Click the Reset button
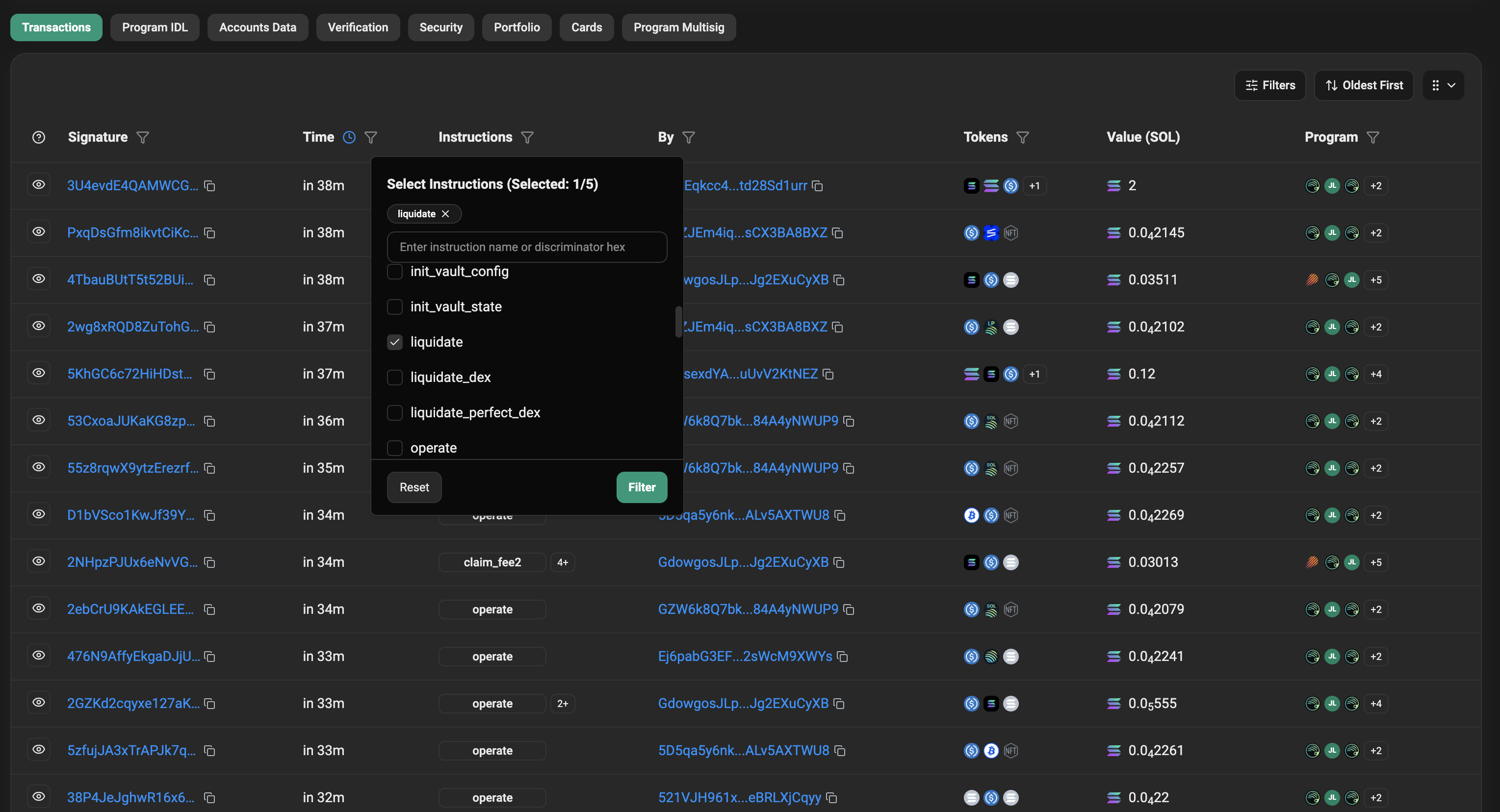Viewport: 1500px width, 812px height. click(x=414, y=487)
